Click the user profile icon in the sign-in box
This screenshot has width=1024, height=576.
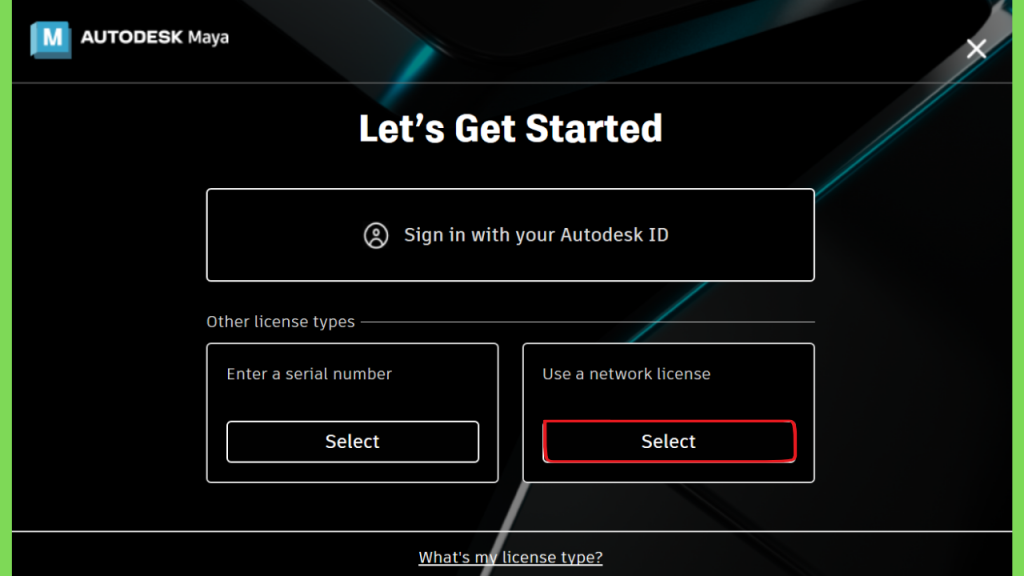tap(376, 235)
